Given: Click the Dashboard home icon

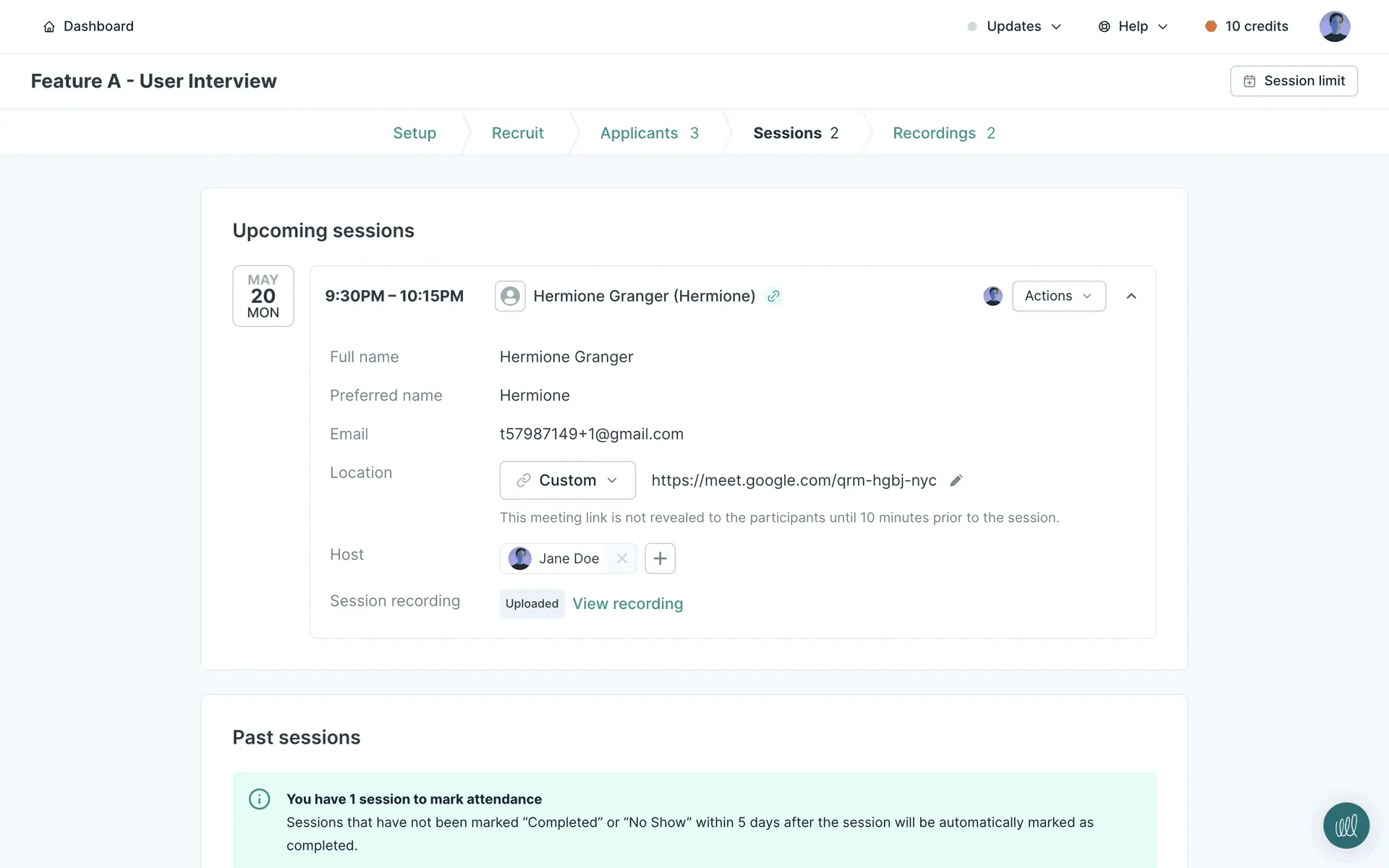Looking at the screenshot, I should [49, 27].
